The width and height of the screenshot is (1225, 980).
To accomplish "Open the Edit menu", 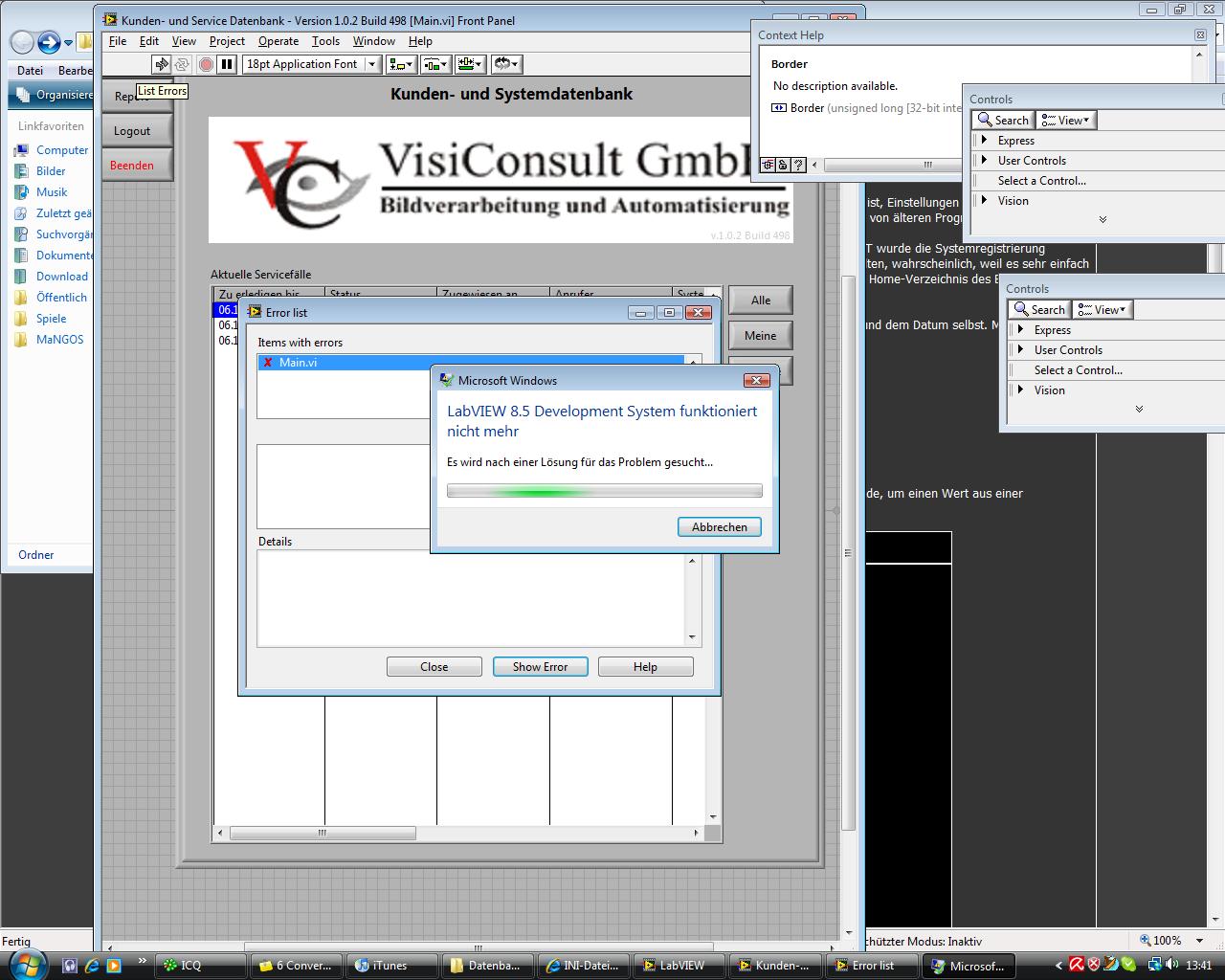I will 149,41.
